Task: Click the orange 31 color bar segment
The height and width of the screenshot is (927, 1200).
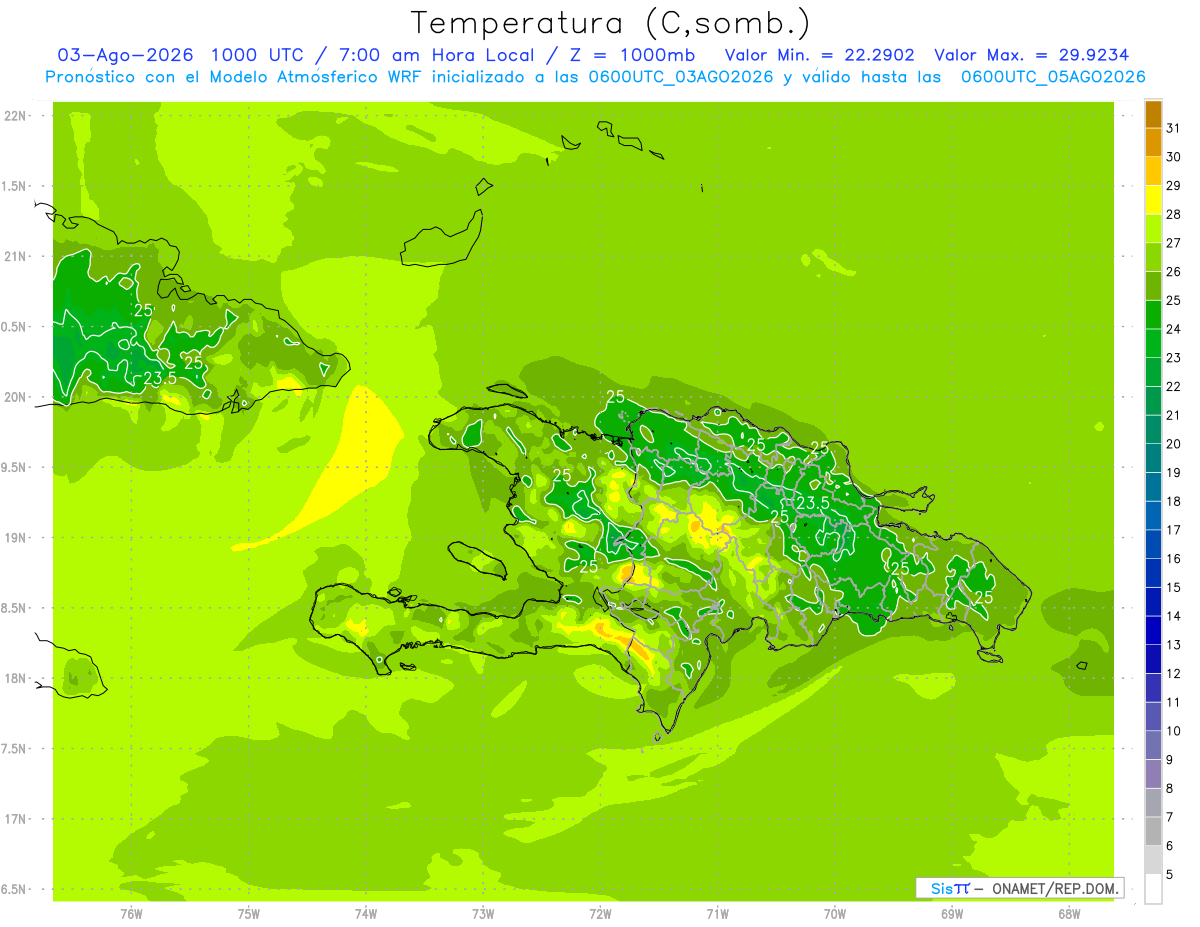Action: coord(1153,114)
